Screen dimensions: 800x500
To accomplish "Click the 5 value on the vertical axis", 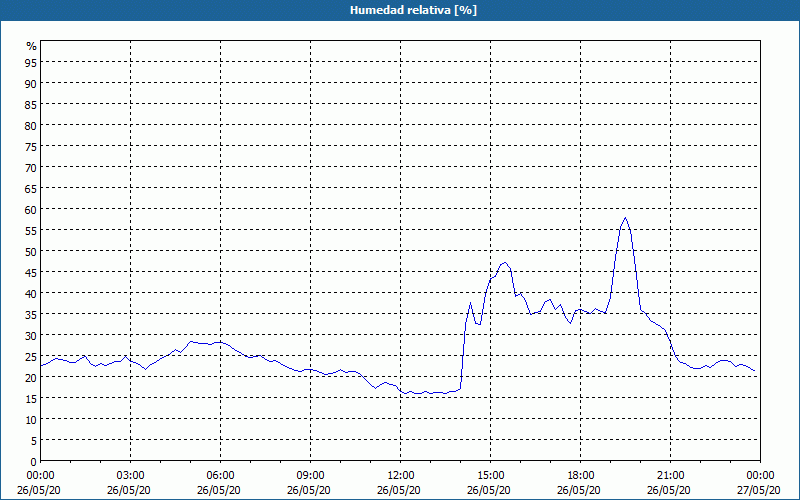I will [x=34, y=440].
